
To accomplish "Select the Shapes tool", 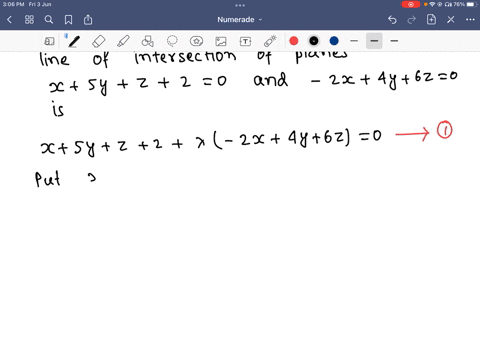I will coord(147,41).
